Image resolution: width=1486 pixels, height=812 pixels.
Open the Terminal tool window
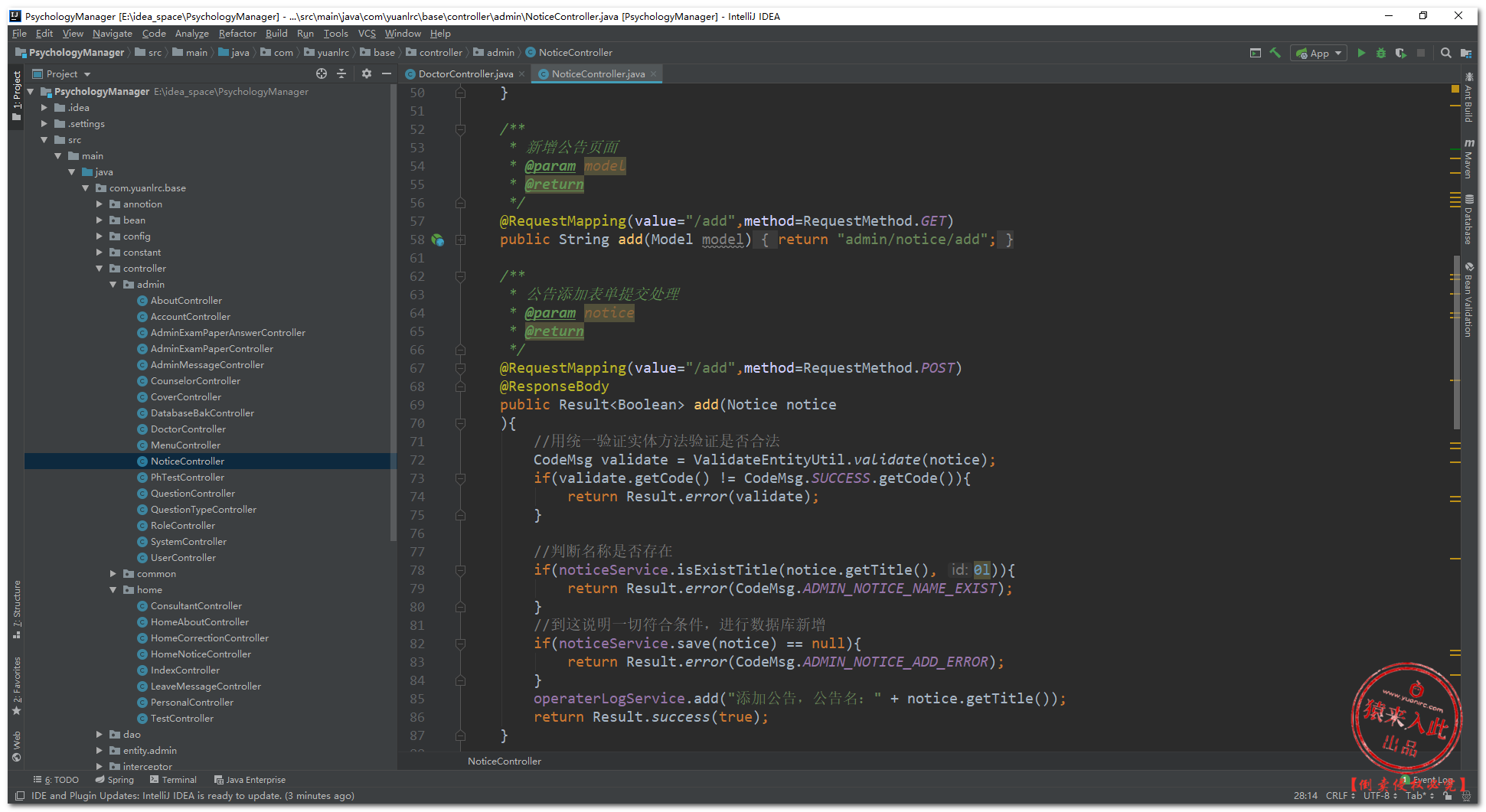point(174,780)
